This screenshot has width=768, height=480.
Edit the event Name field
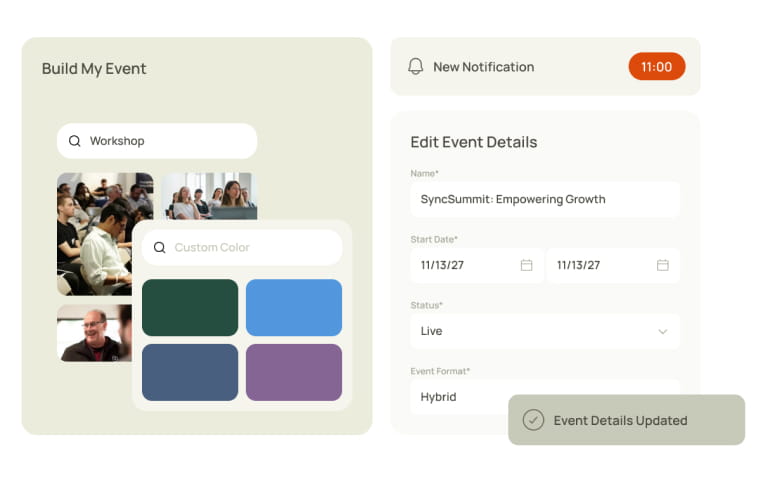tap(545, 199)
